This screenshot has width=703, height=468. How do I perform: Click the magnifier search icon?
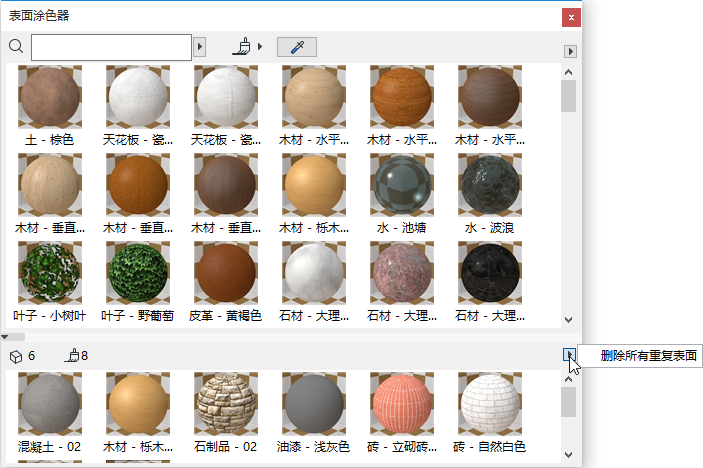pos(15,47)
